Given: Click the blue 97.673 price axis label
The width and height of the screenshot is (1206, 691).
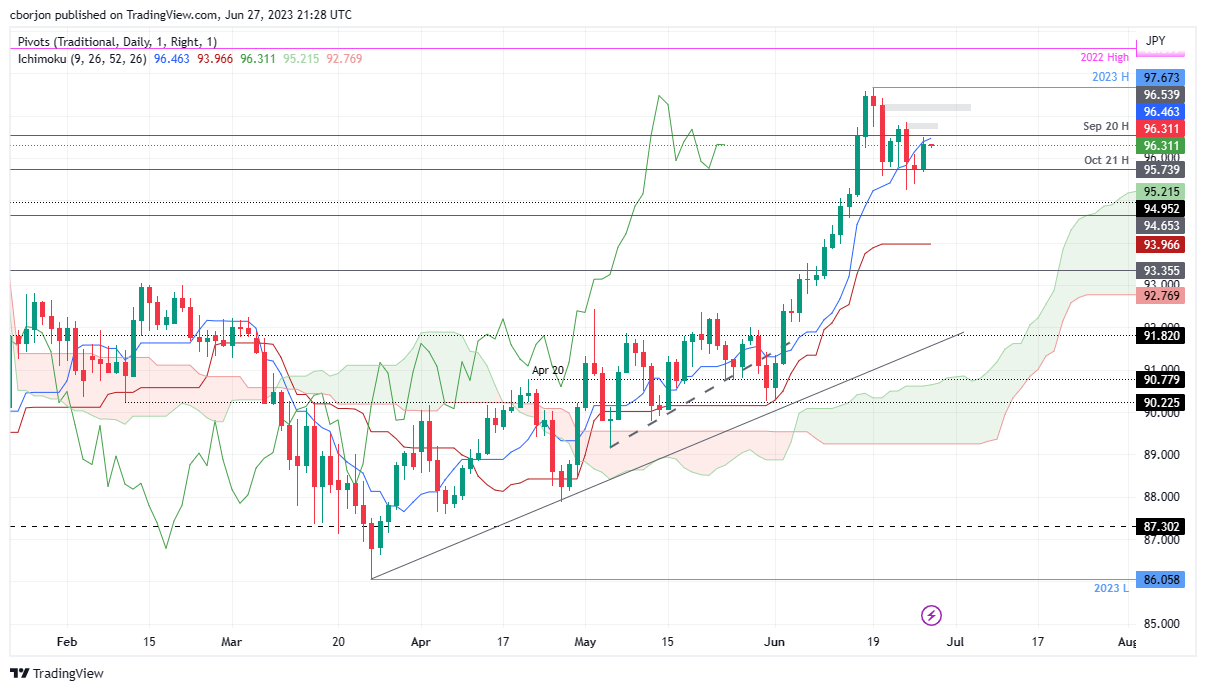Looking at the screenshot, I should [1163, 77].
